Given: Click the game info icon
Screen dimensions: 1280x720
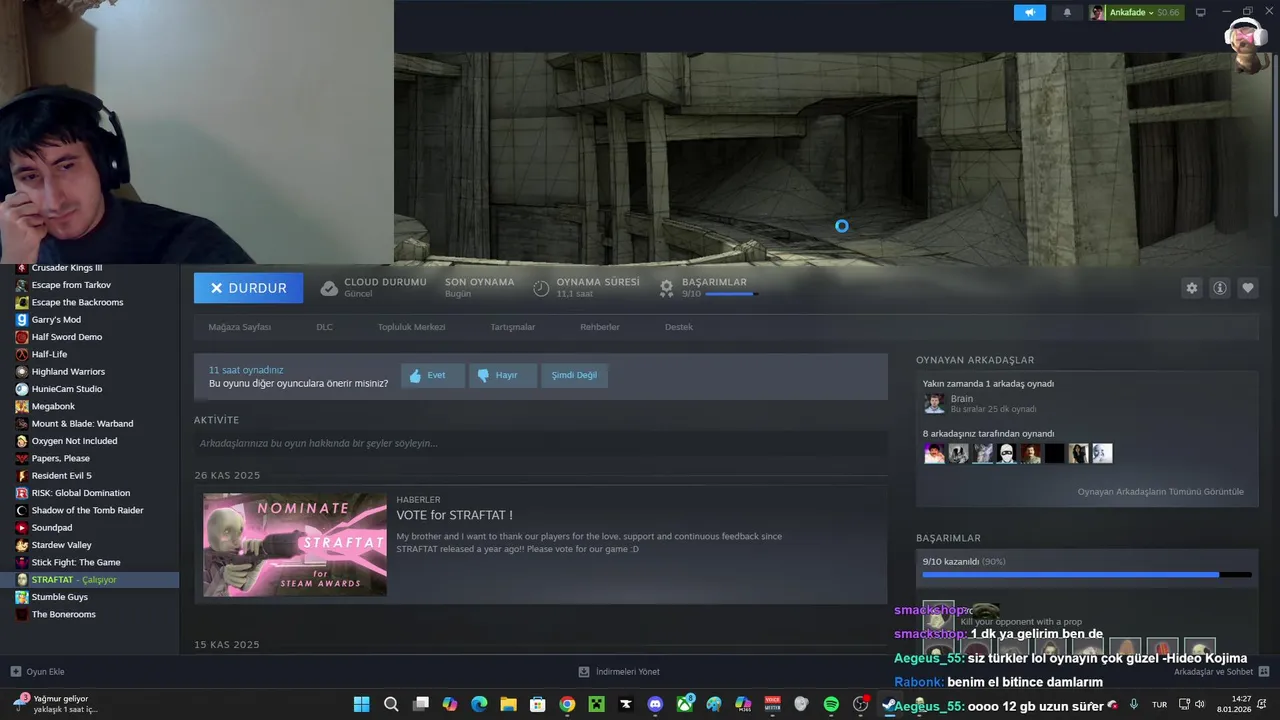Looking at the screenshot, I should [1219, 288].
